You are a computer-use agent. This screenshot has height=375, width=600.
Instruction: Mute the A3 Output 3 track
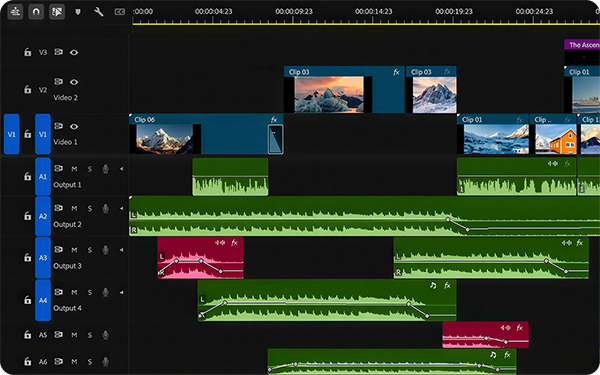point(74,250)
